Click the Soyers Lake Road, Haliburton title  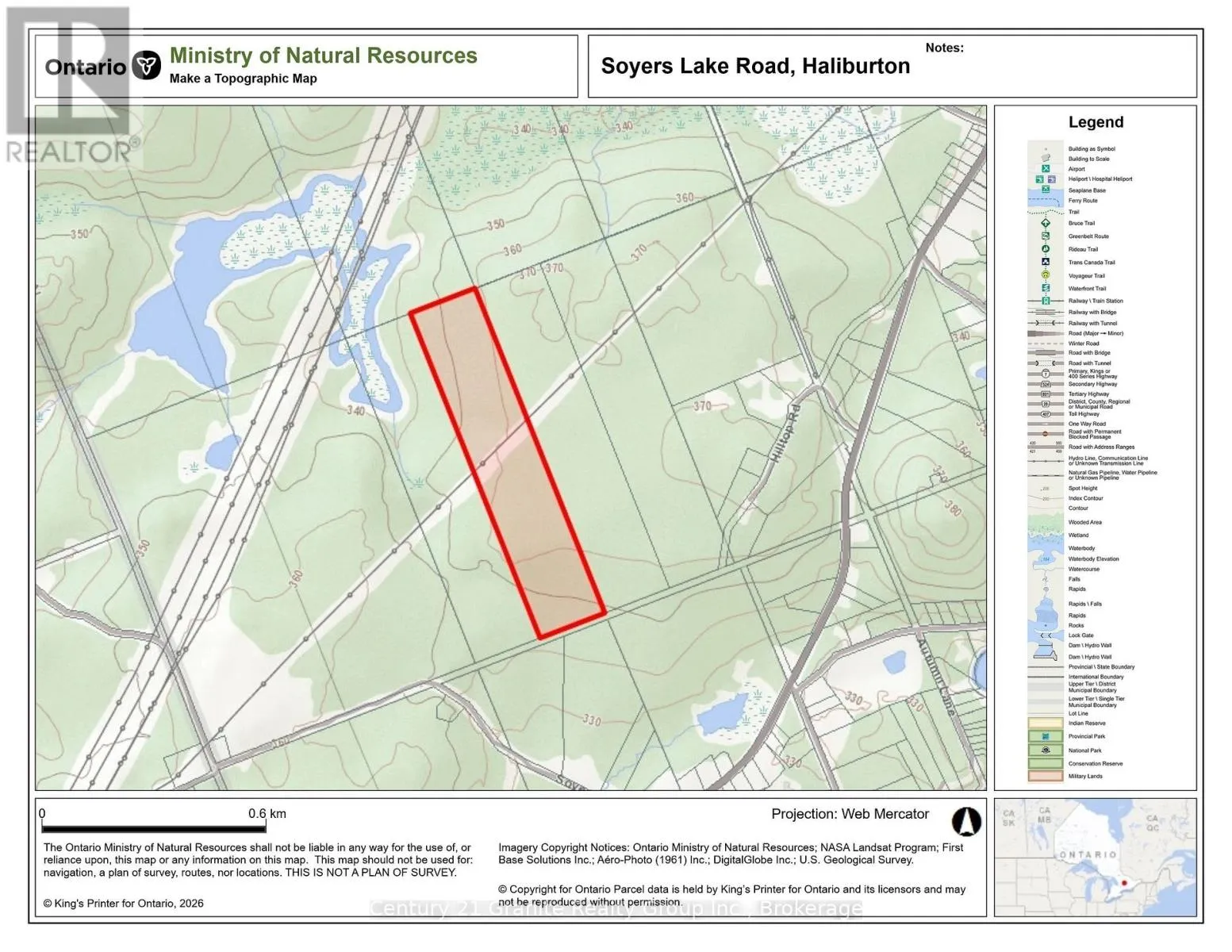(x=755, y=66)
